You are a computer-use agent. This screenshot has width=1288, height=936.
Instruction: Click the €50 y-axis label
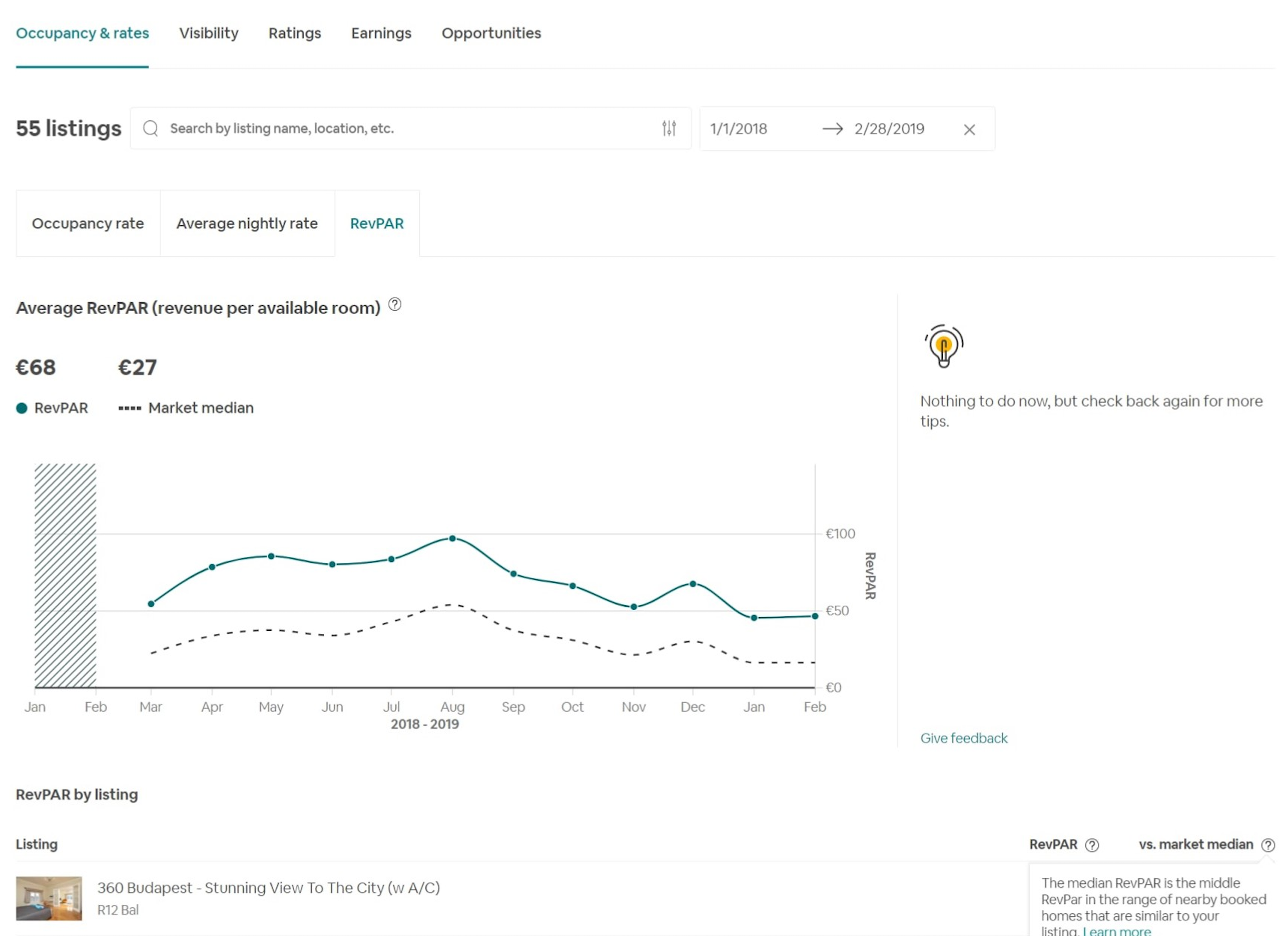click(x=837, y=611)
